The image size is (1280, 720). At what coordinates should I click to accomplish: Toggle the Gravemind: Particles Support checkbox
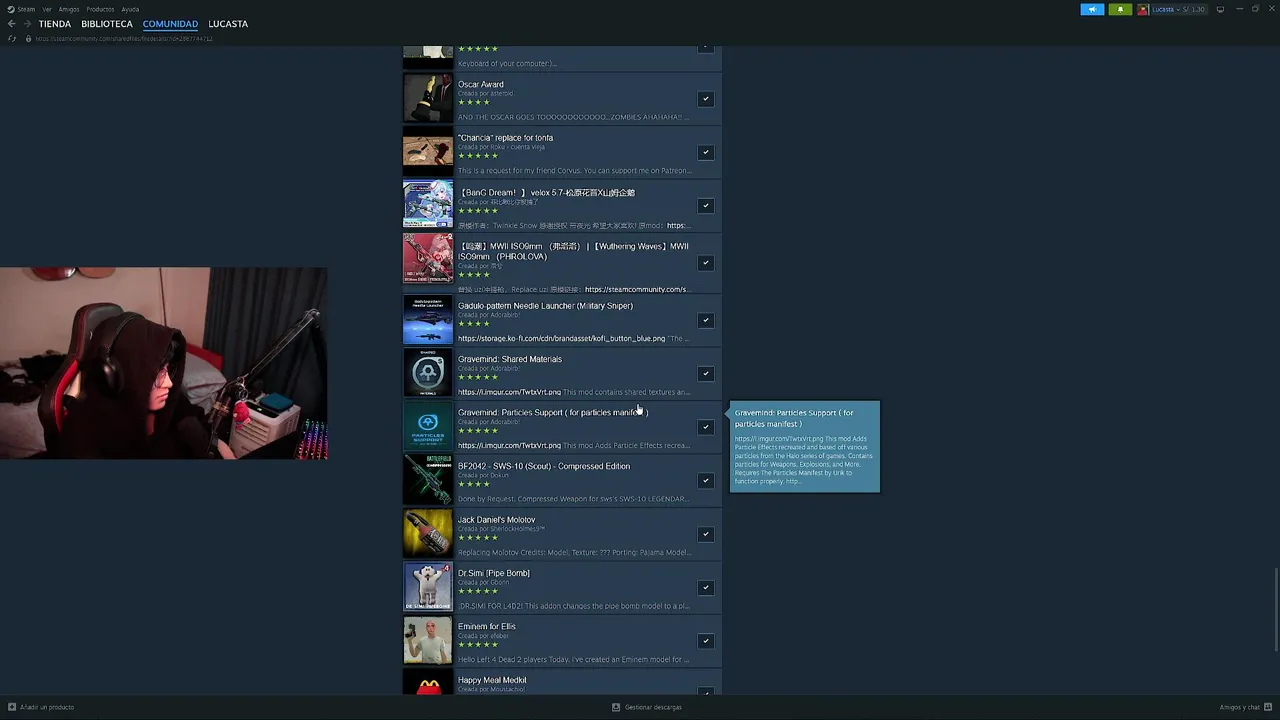pyautogui.click(x=705, y=427)
